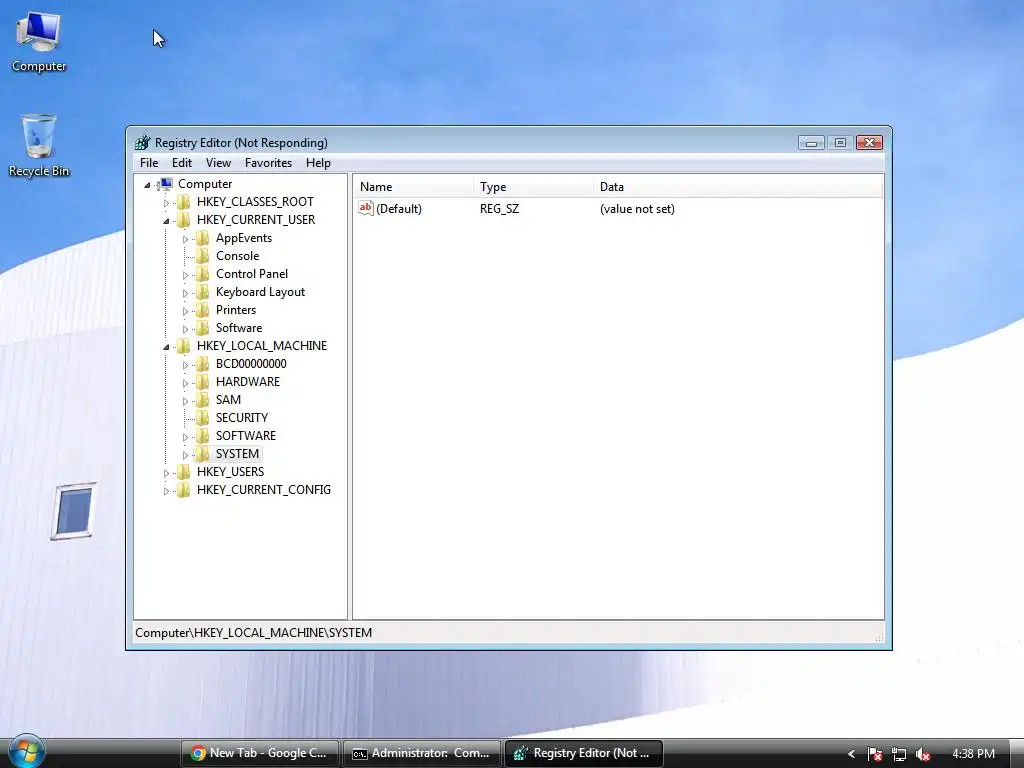Collapse HKEY_LOCAL_MACHINE arrow
Image resolution: width=1024 pixels, height=768 pixels.
pos(166,347)
